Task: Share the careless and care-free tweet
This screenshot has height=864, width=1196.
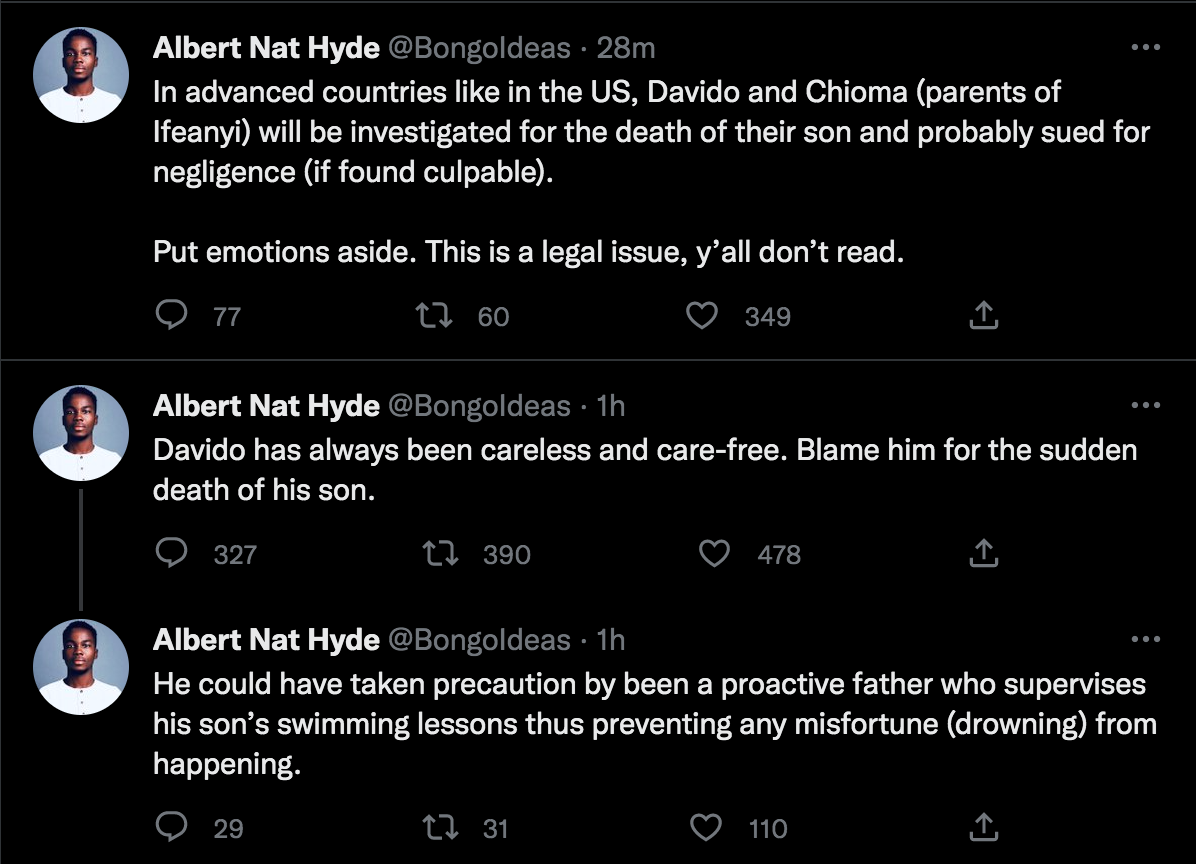Action: click(984, 553)
